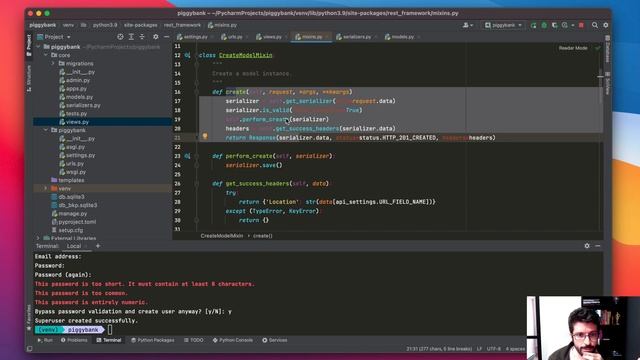This screenshot has height=360, width=640.
Task: Add a new terminal session tab
Action: pos(98,246)
